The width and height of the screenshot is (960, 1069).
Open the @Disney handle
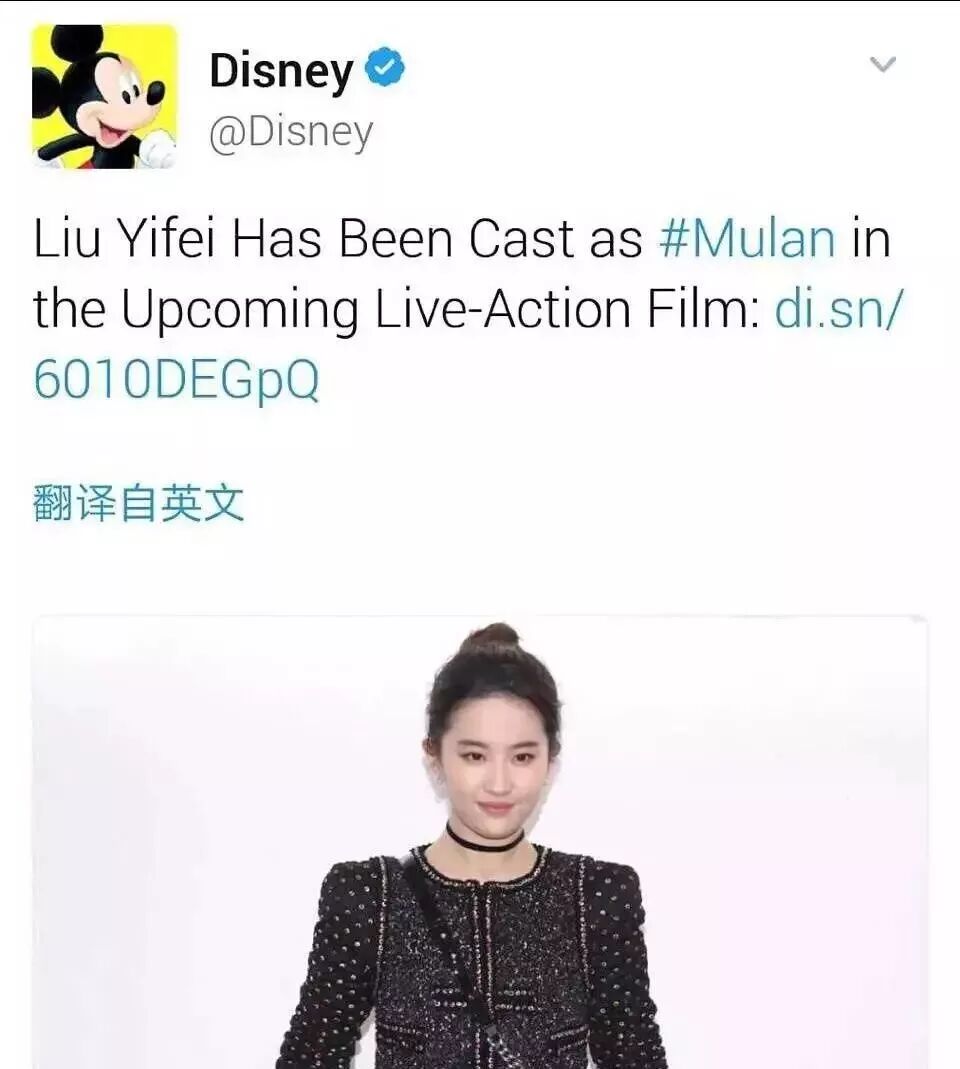click(291, 132)
